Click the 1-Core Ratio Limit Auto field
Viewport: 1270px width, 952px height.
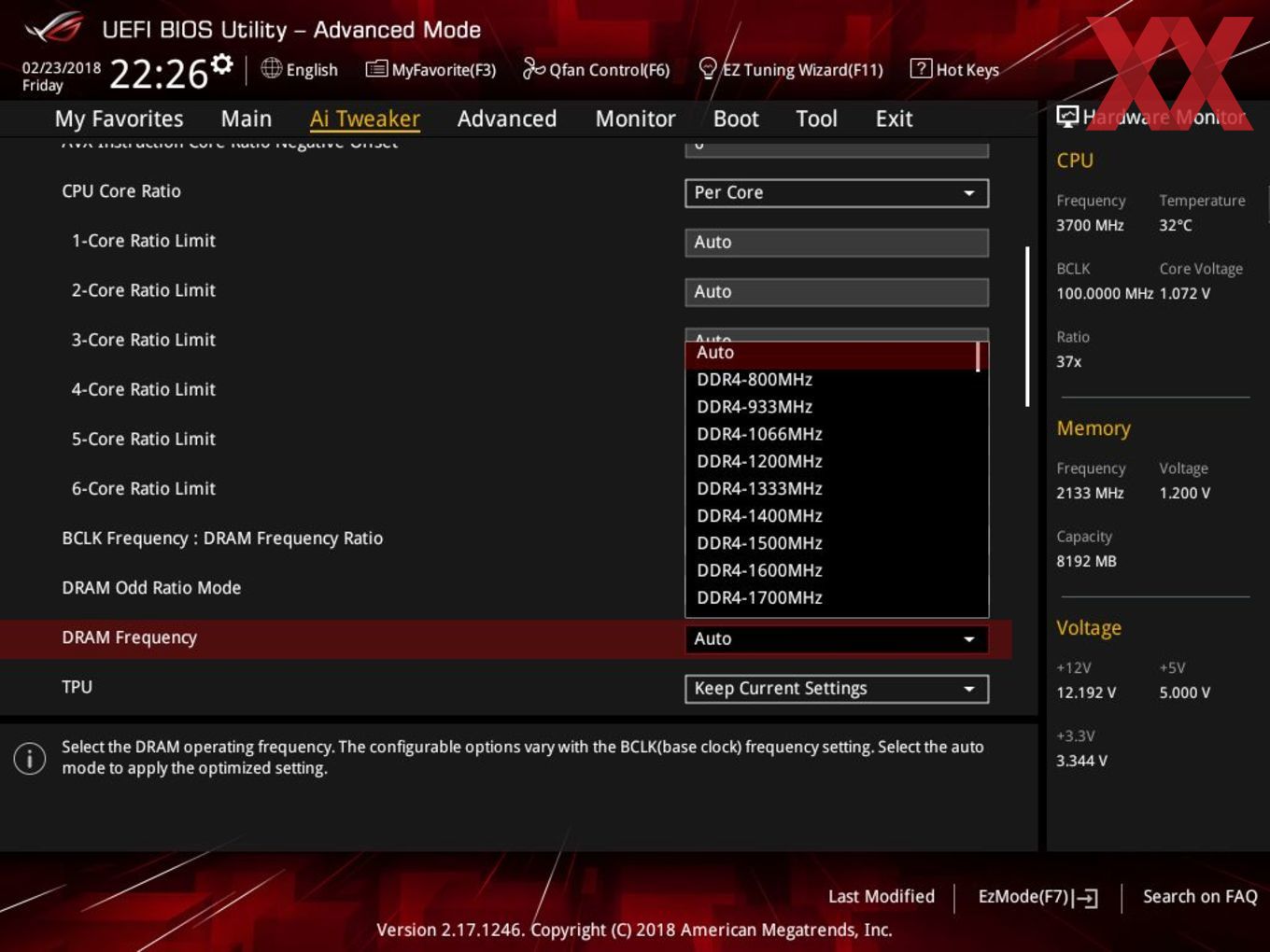tap(837, 242)
